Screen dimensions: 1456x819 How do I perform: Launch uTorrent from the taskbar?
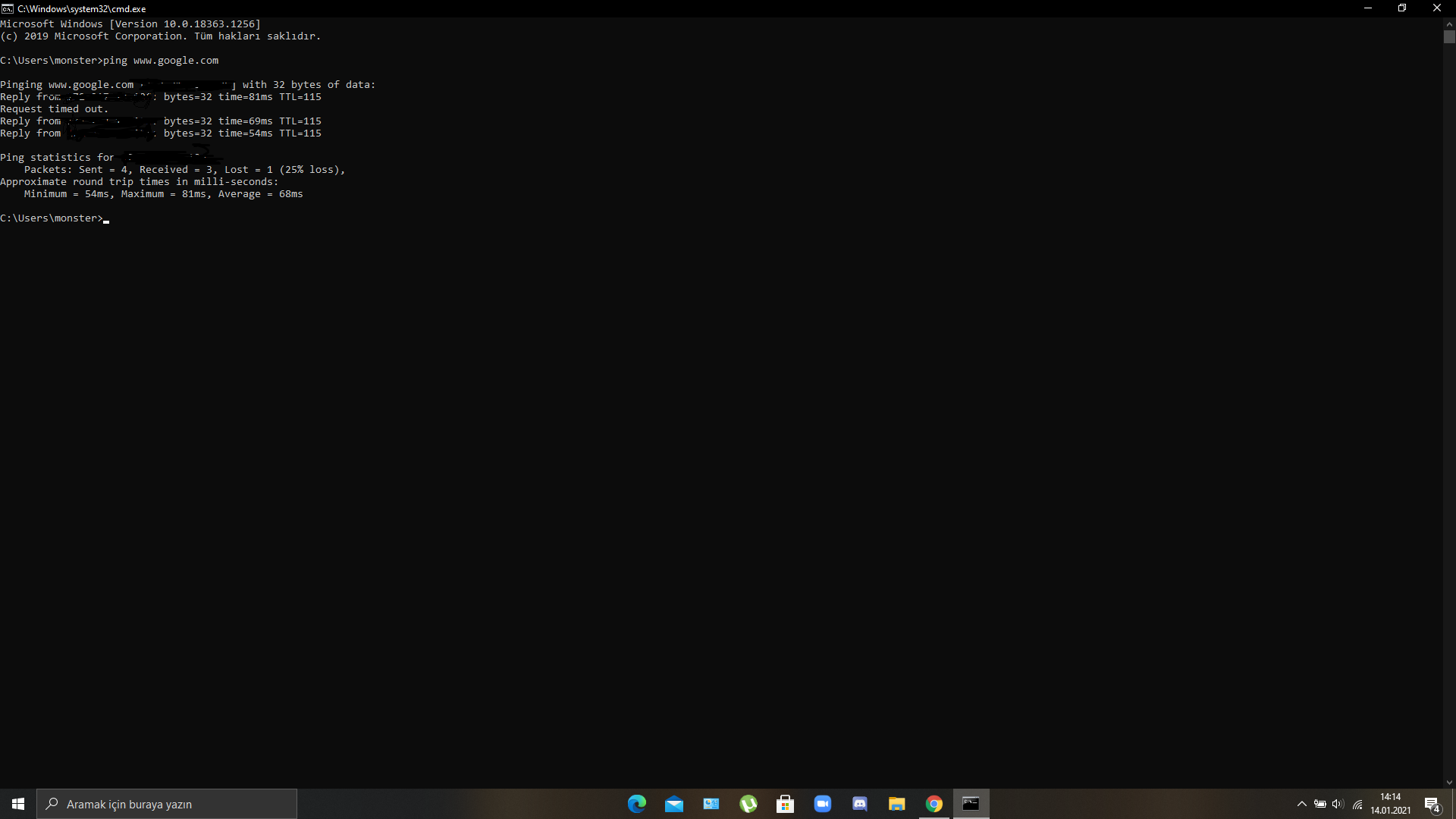tap(748, 804)
